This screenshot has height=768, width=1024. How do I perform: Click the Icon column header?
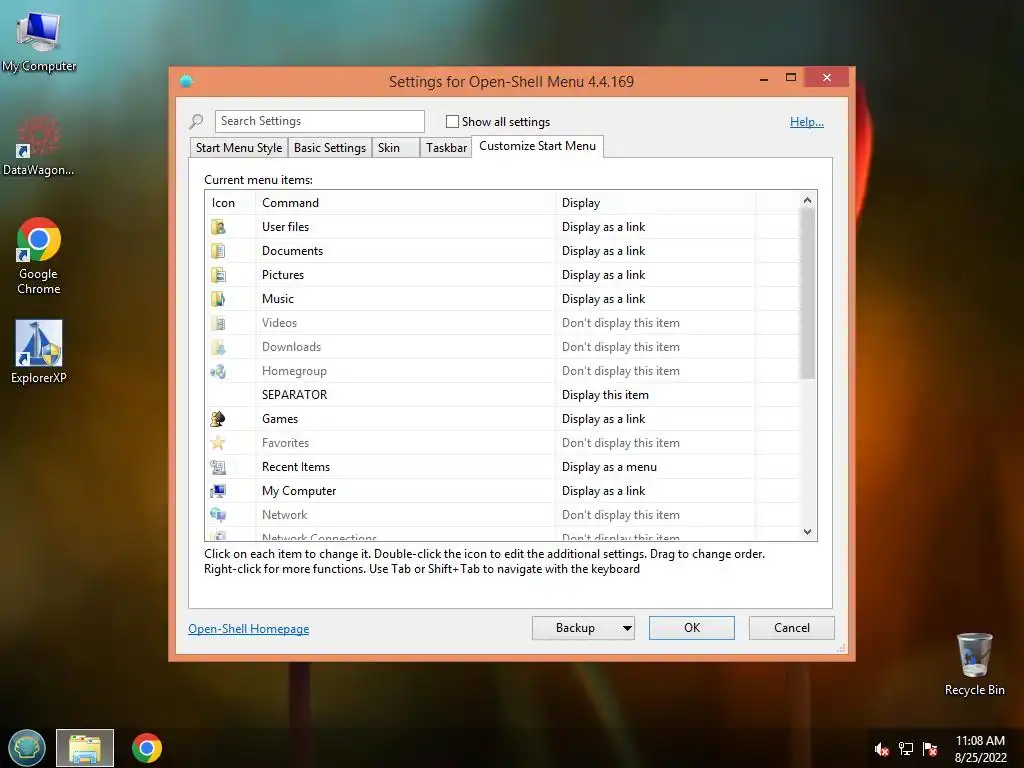pos(223,202)
